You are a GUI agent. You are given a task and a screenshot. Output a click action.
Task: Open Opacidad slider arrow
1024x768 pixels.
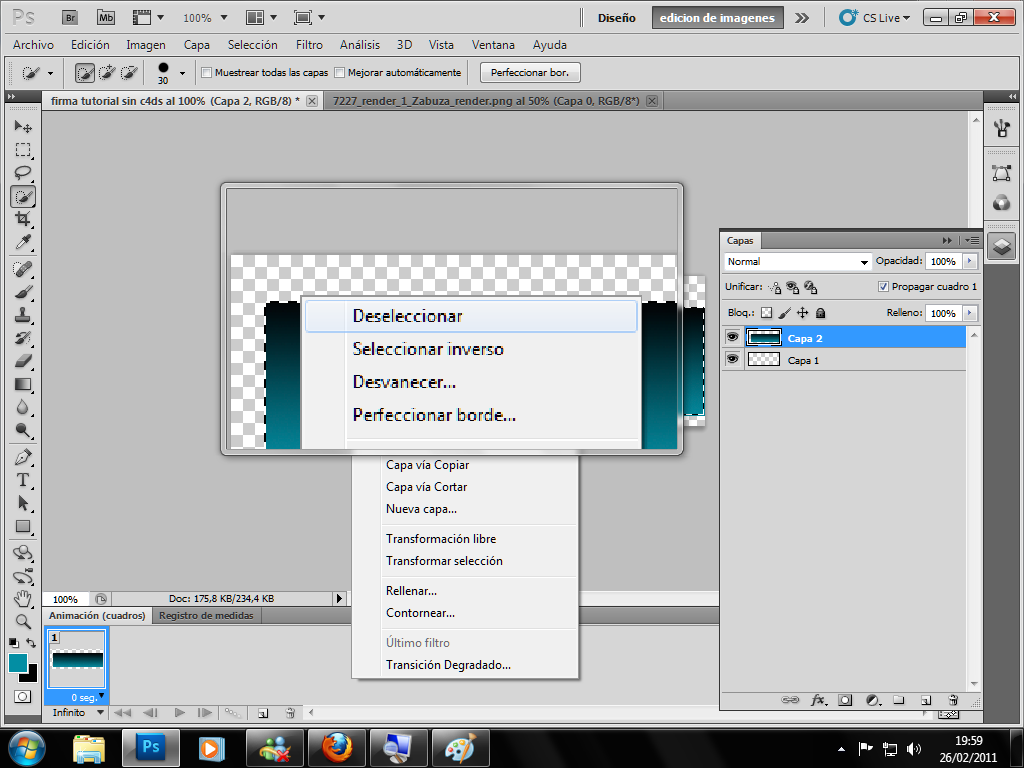point(969,261)
